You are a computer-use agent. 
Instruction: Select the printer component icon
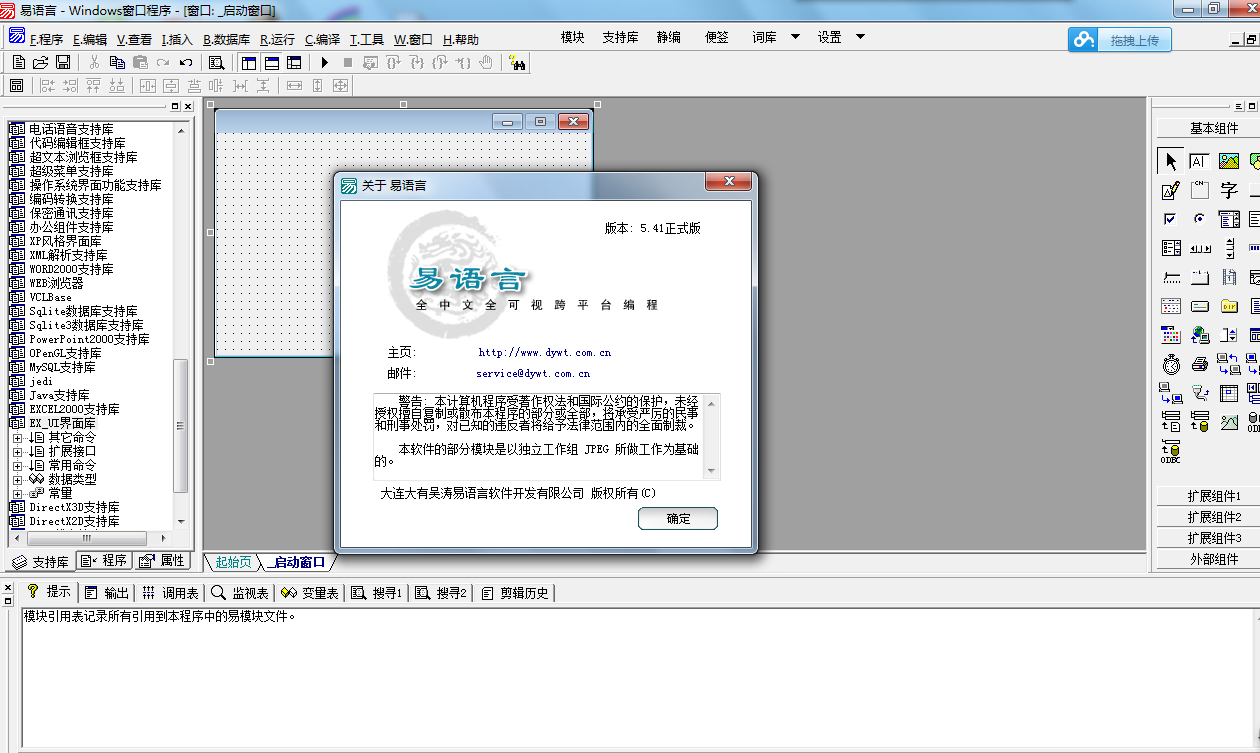pos(1199,364)
